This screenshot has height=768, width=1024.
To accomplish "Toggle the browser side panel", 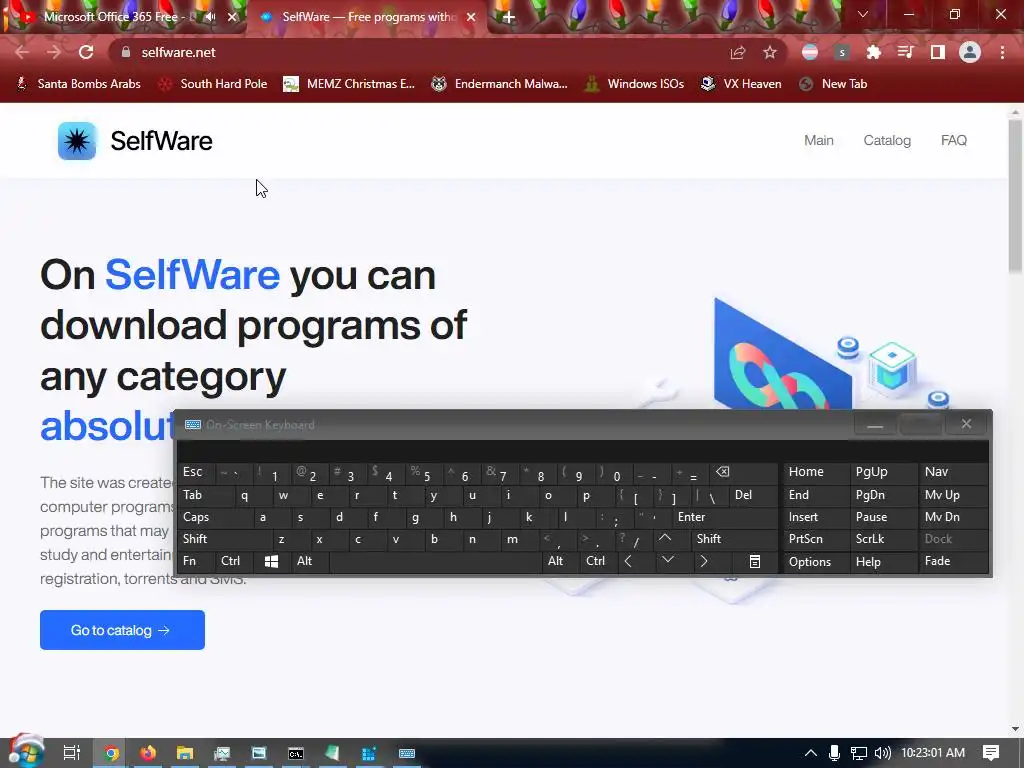I will click(x=938, y=52).
